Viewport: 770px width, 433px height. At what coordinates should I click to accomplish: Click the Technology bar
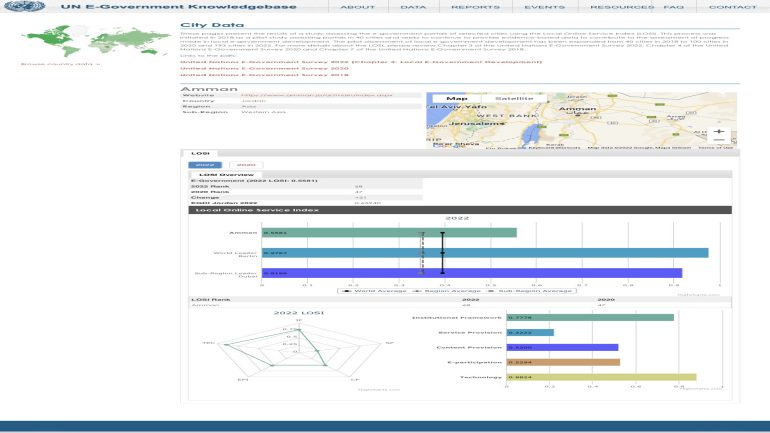coord(602,377)
